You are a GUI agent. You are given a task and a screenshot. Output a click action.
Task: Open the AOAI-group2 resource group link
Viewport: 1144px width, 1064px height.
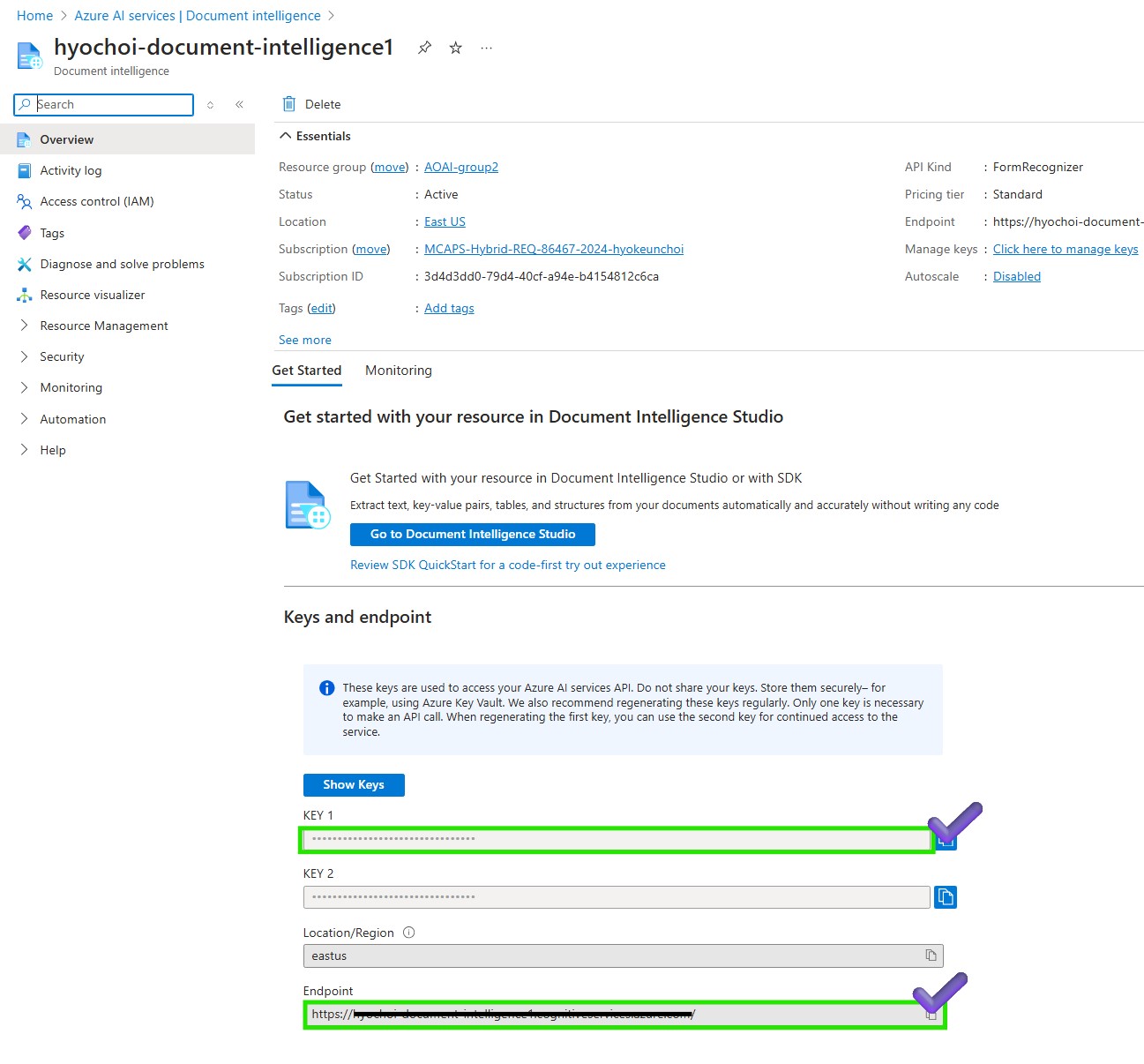[x=461, y=167]
